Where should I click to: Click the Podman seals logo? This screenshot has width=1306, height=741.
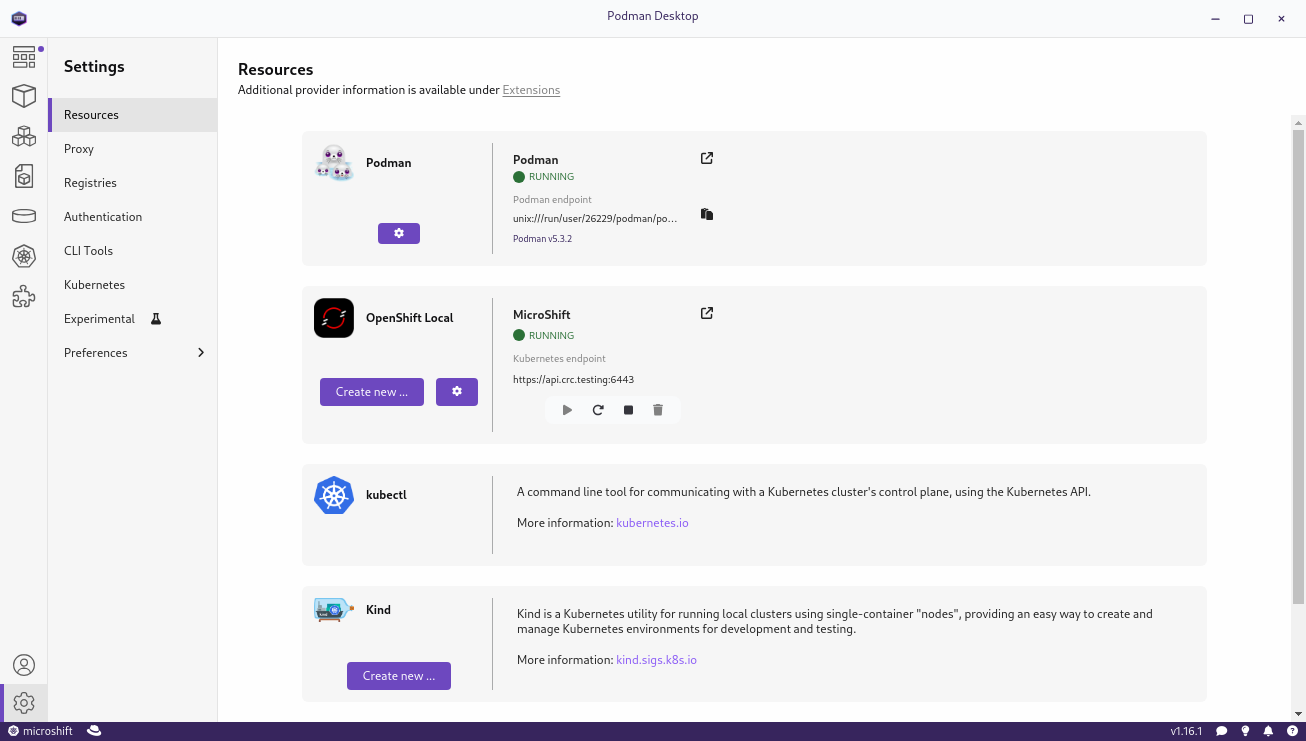[334, 163]
